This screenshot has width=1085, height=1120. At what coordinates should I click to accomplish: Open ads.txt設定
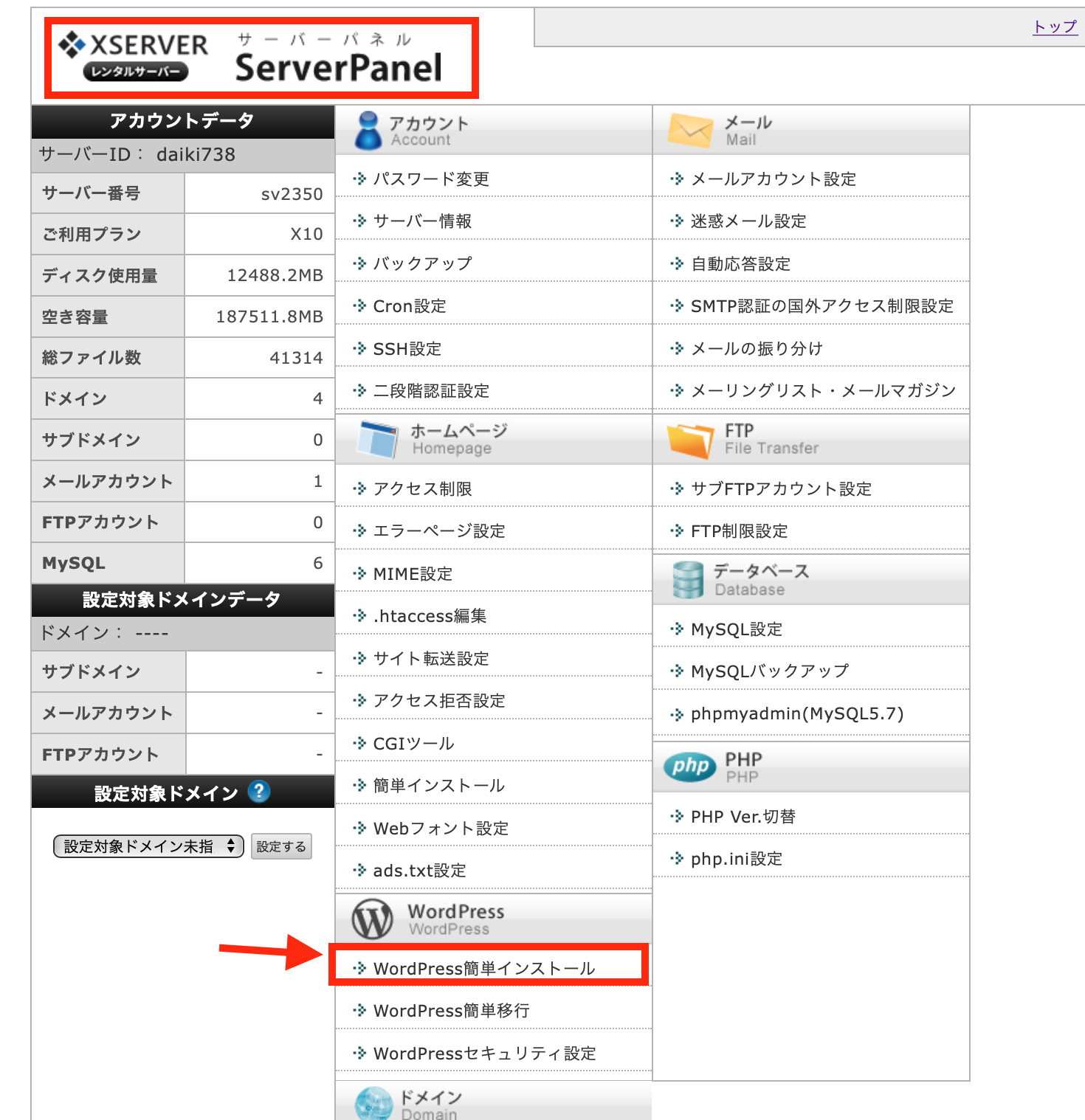(419, 870)
